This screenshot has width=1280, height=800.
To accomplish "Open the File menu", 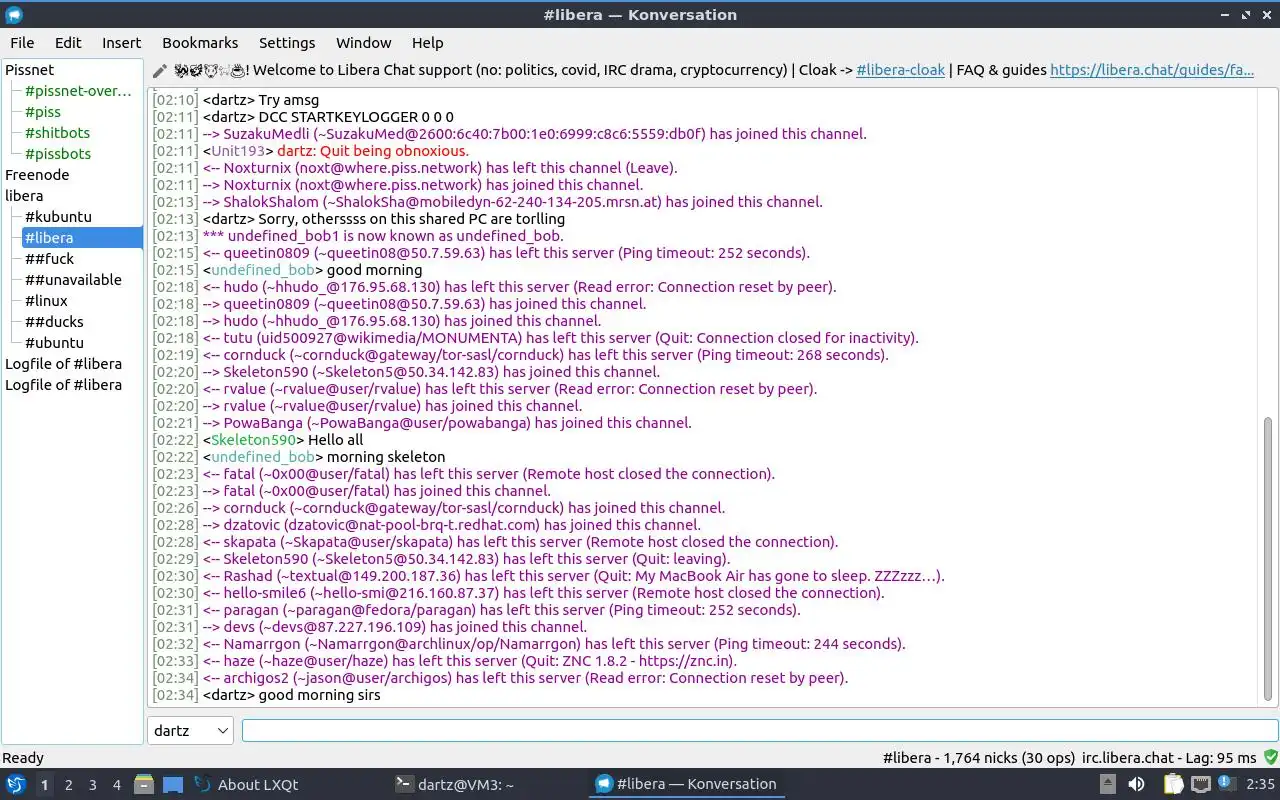I will click(22, 43).
